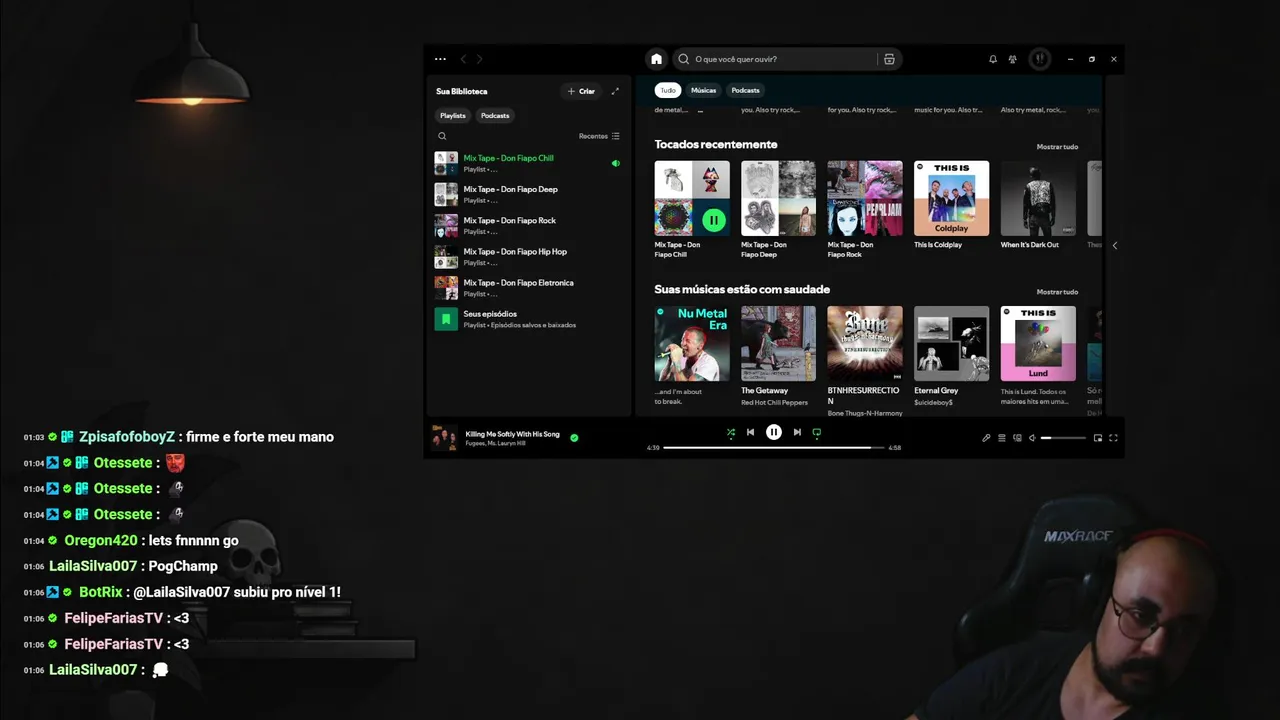
Task: Click the now-playing album cover
Action: coord(444,438)
